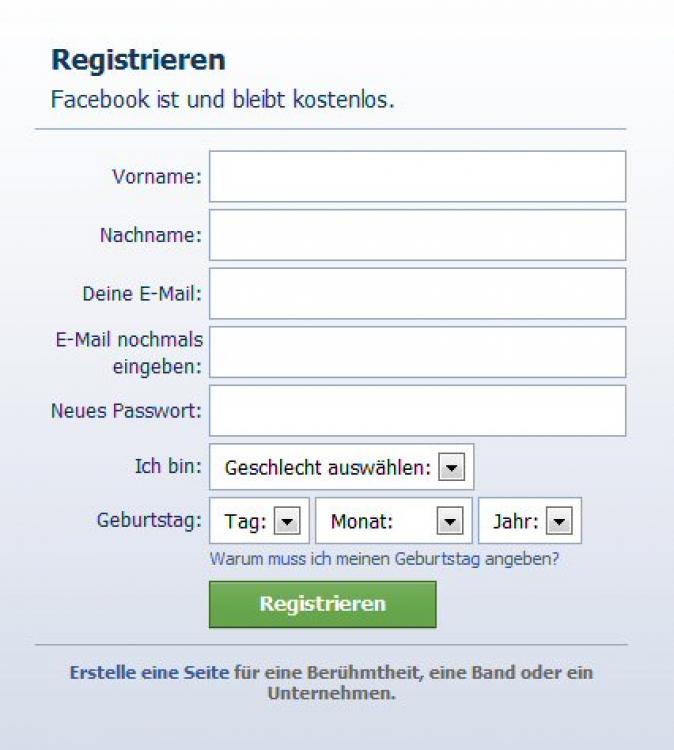Click the E-Mail nochmals eingeben field
The image size is (674, 750).
point(417,352)
